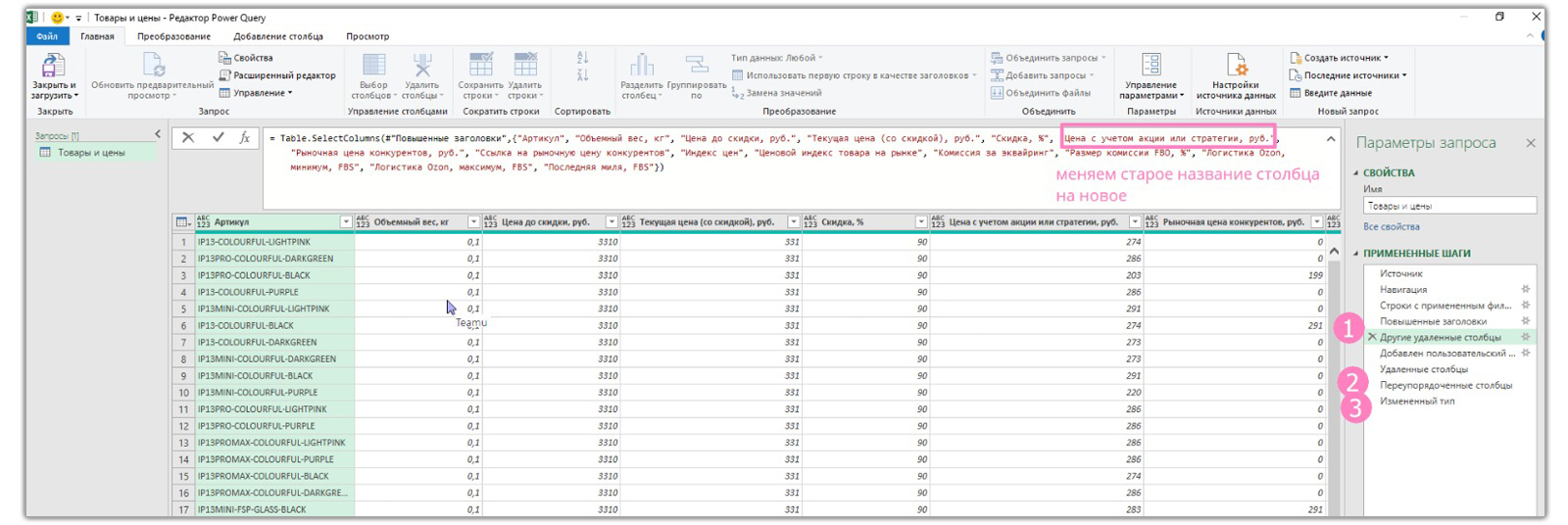Open the Расширенный редактор

[277, 75]
